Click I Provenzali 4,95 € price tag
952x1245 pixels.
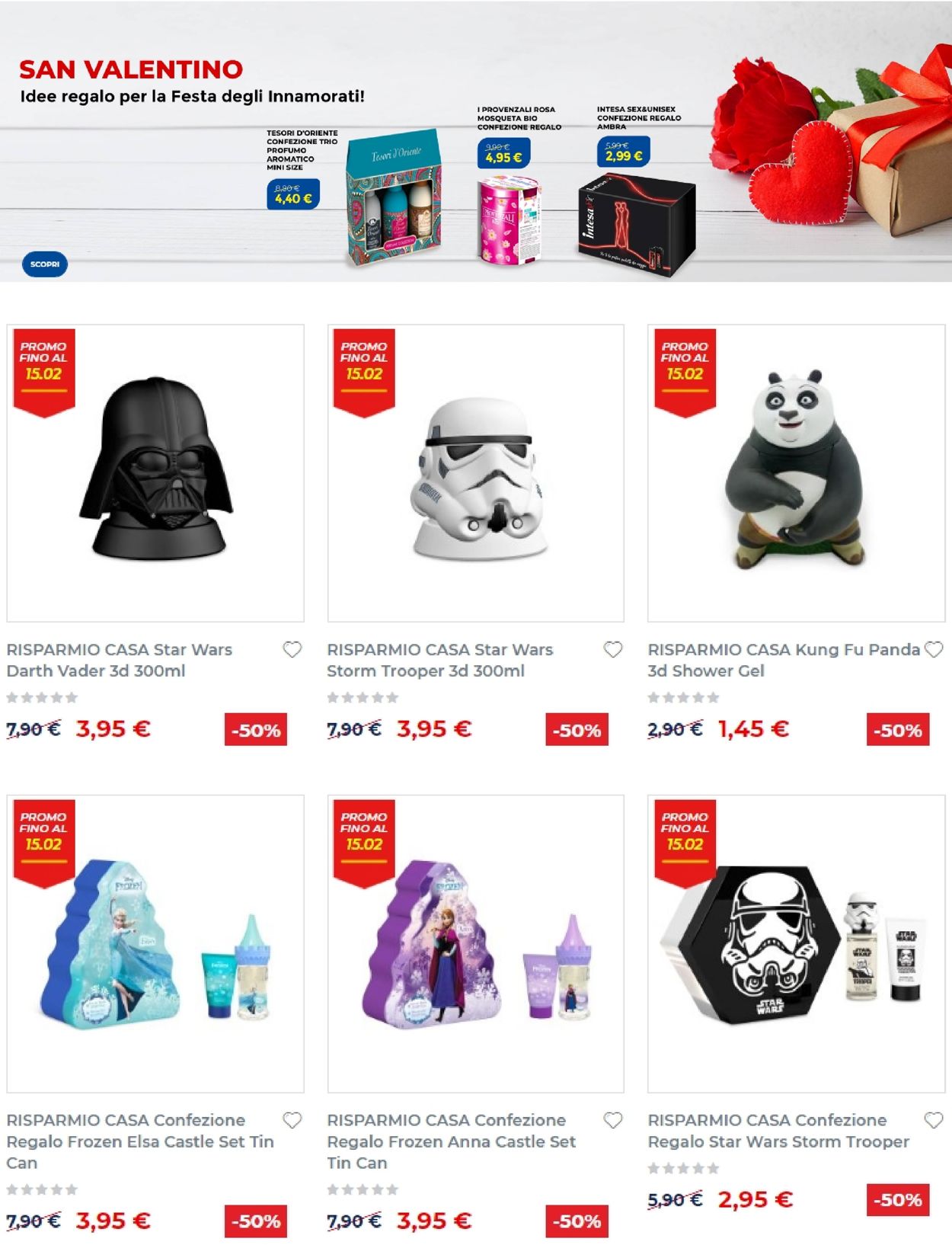(503, 153)
